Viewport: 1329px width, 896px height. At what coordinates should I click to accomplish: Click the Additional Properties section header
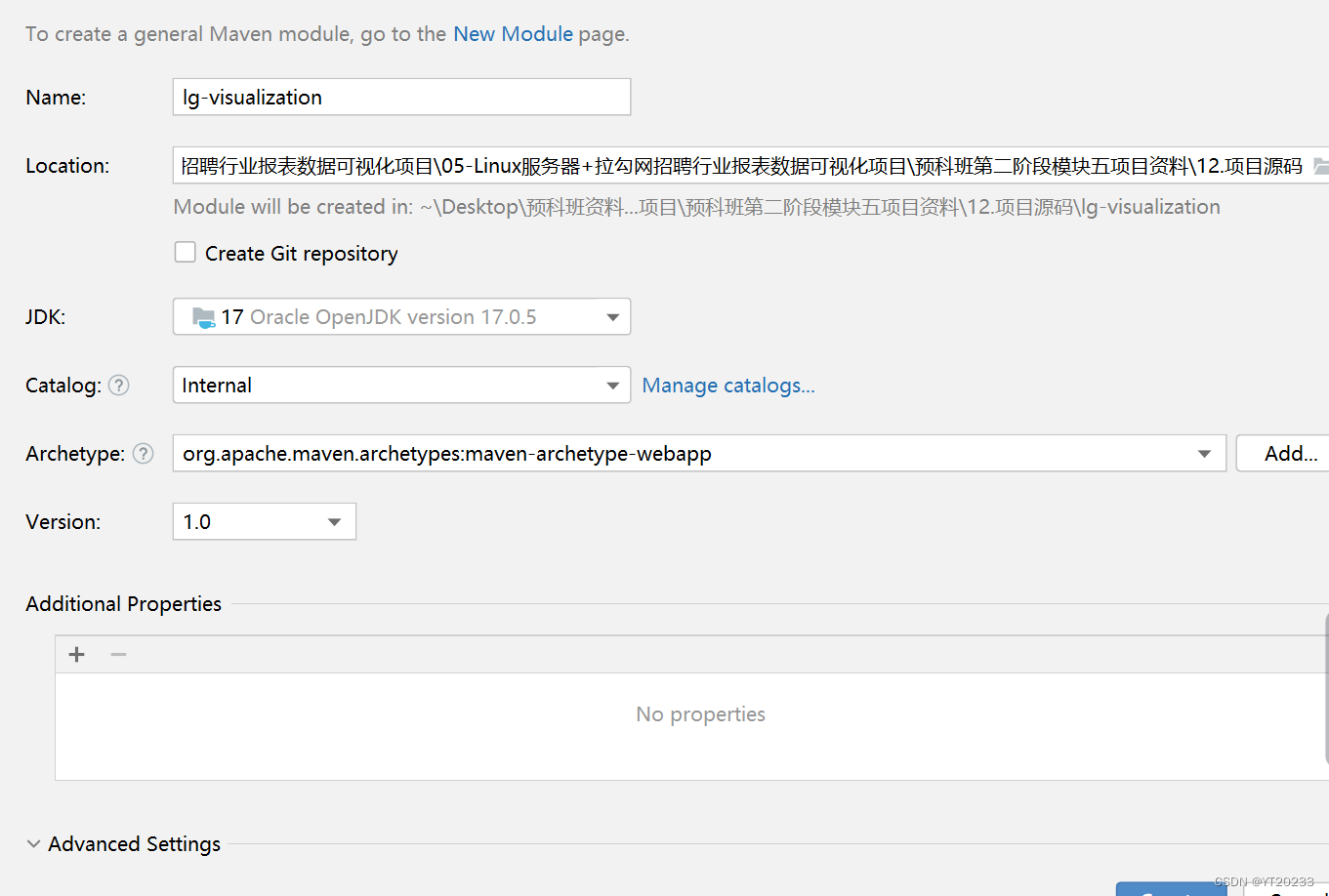pos(123,603)
